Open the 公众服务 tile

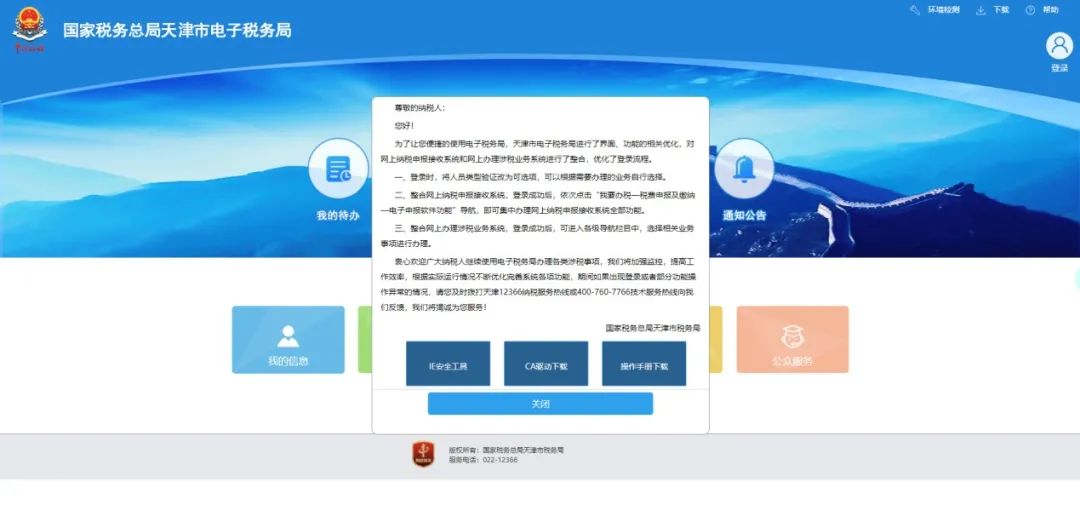(792, 340)
